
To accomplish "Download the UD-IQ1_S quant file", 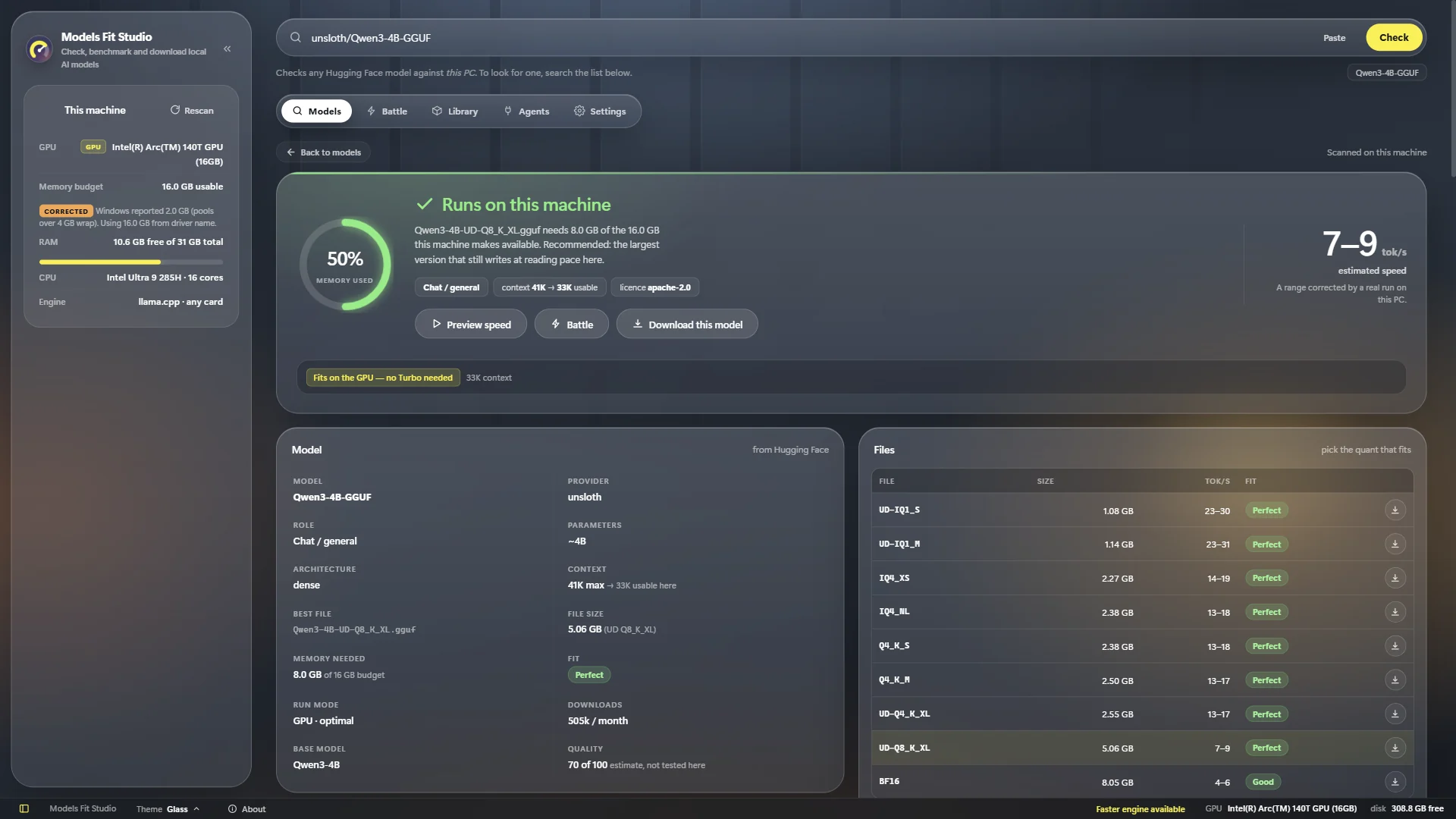I will (x=1395, y=510).
